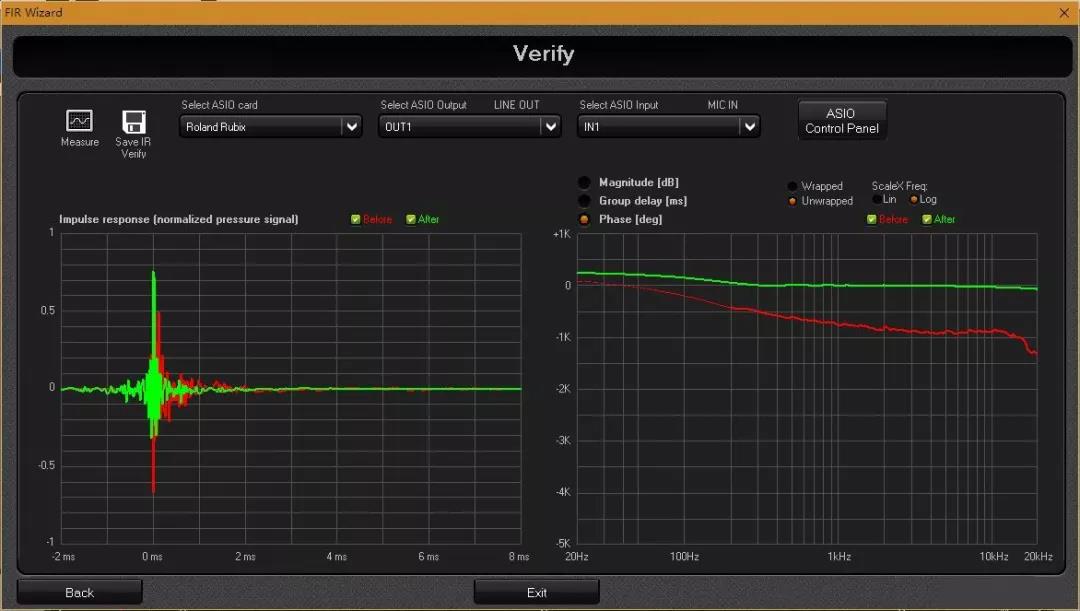Click the Measure icon
The height and width of the screenshot is (611, 1080).
point(79,121)
